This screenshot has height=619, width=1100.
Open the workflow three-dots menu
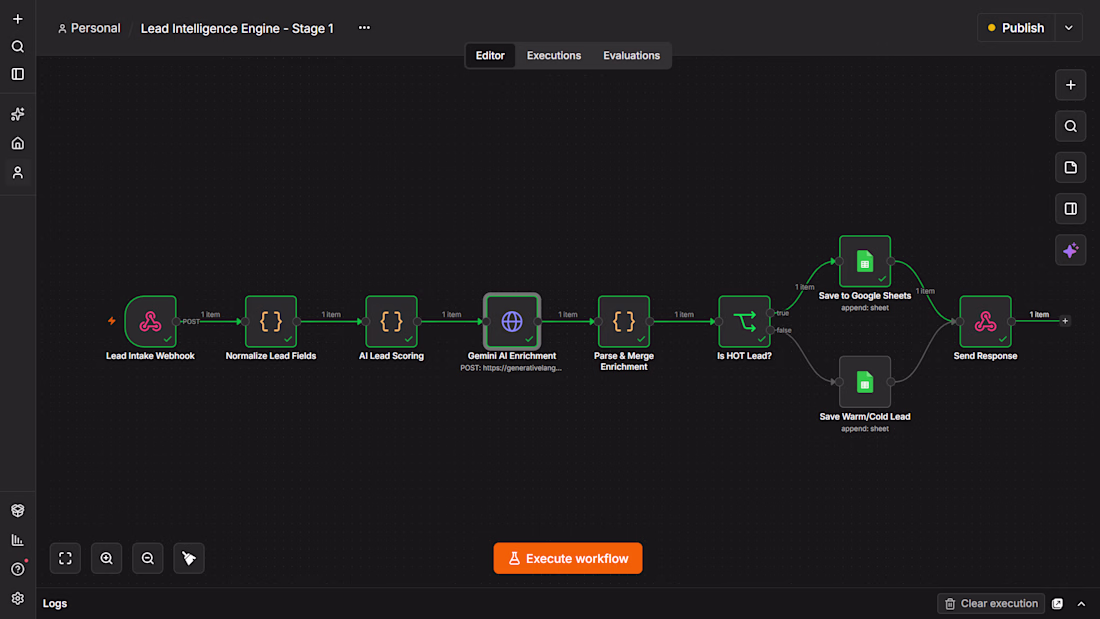click(364, 28)
